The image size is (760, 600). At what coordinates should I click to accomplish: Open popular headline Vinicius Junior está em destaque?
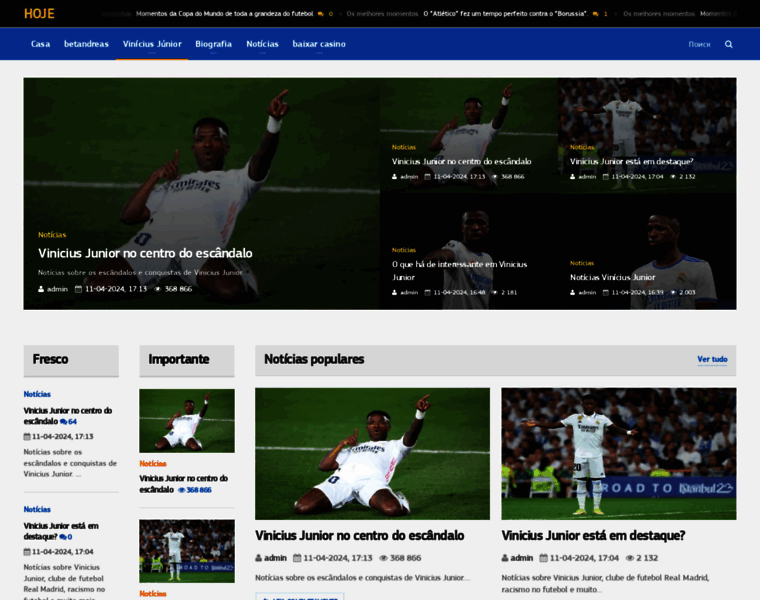point(593,536)
